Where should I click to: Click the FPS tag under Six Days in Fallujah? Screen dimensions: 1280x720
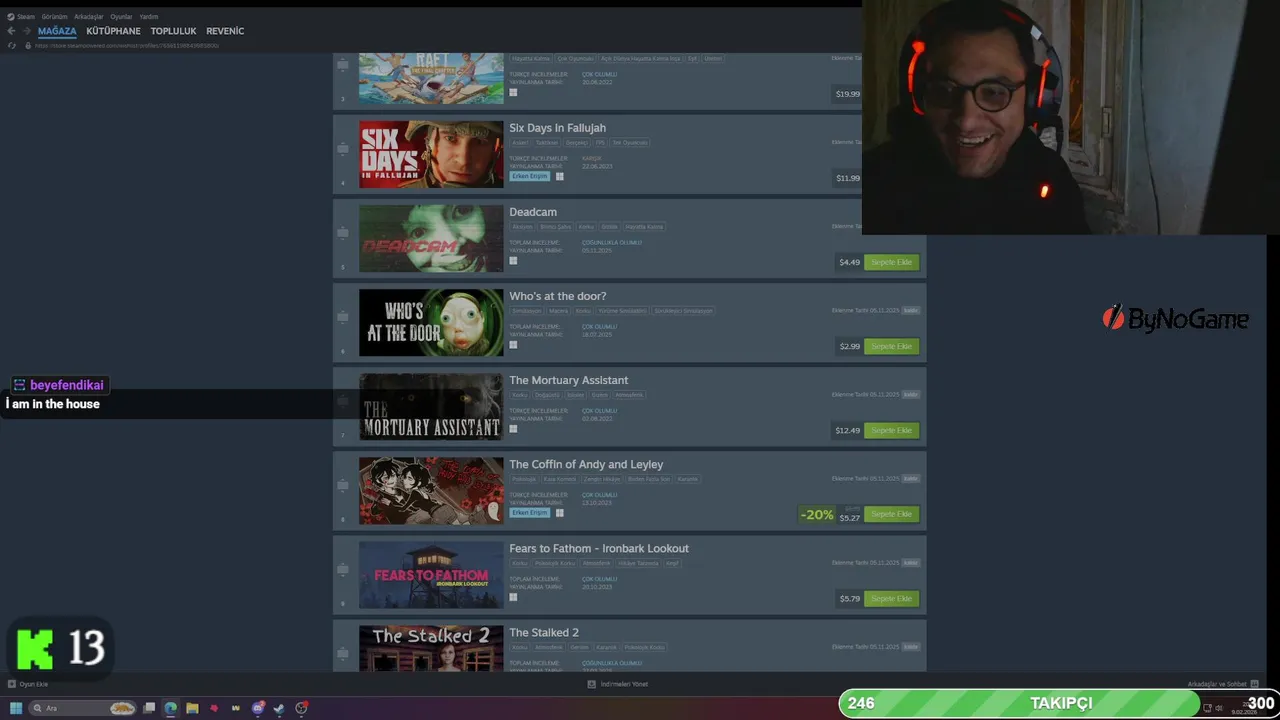[600, 143]
